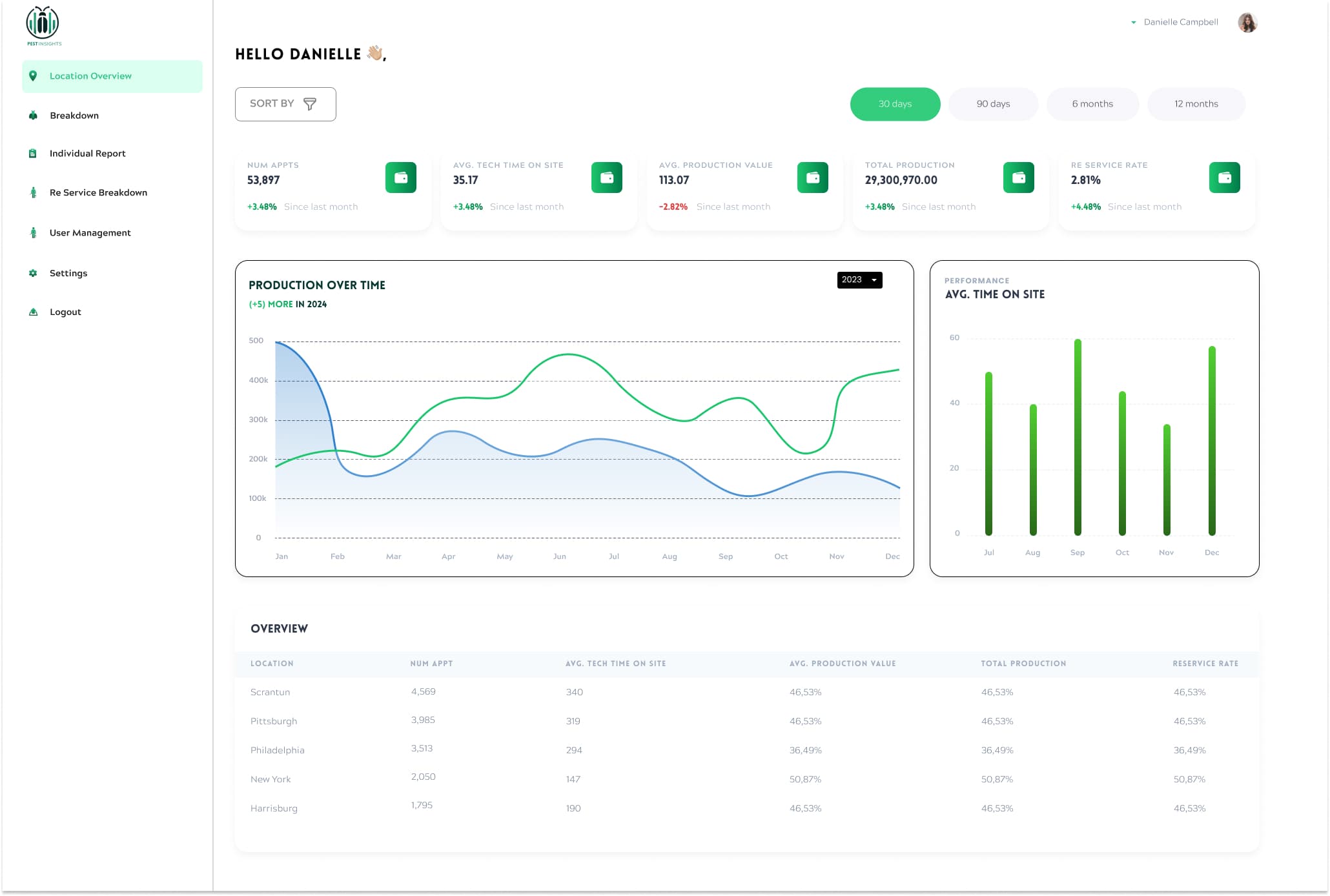
Task: Click the Danielle Campbell username
Action: (x=1181, y=22)
